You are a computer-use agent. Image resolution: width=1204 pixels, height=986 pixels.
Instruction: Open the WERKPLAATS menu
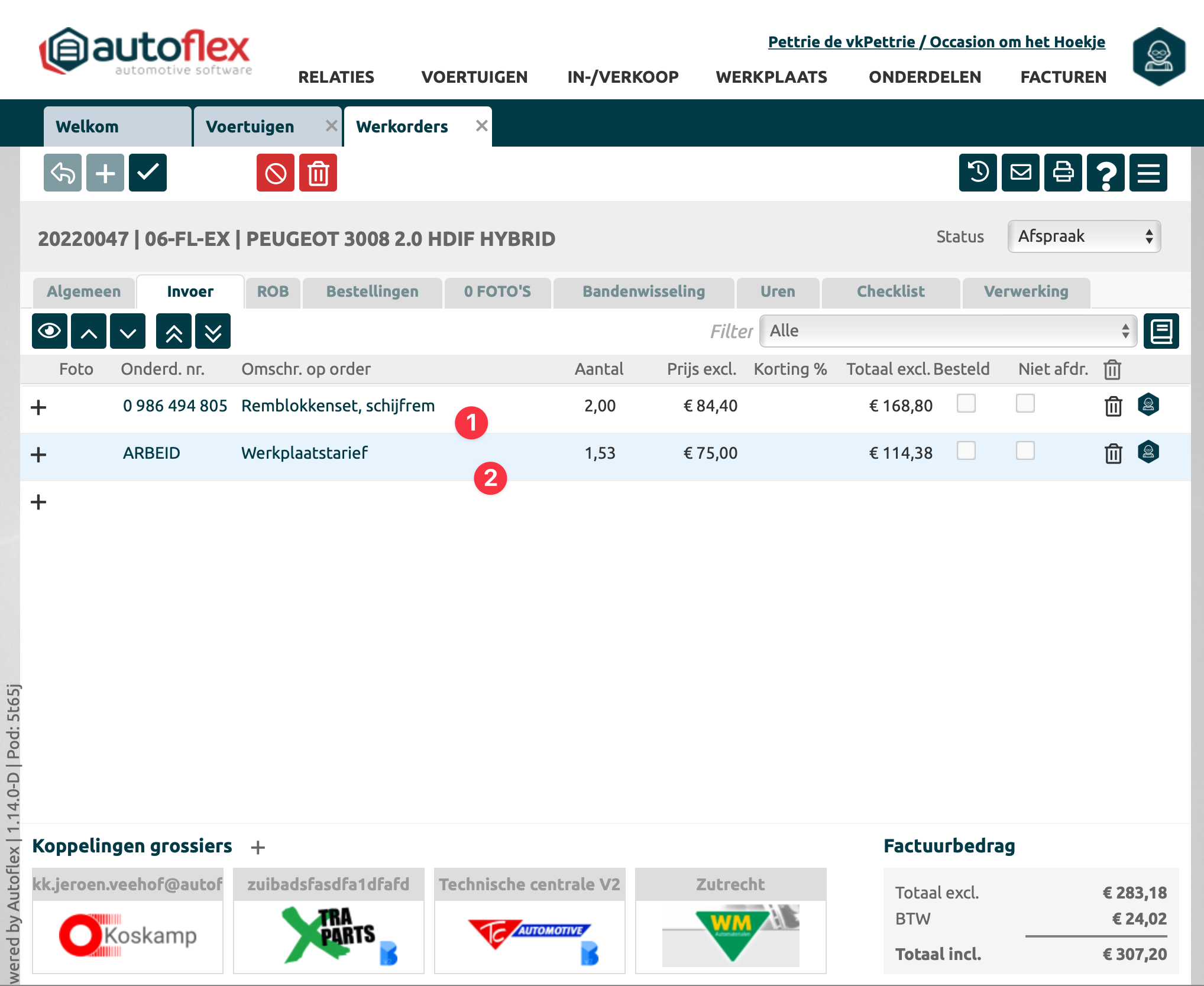click(771, 77)
